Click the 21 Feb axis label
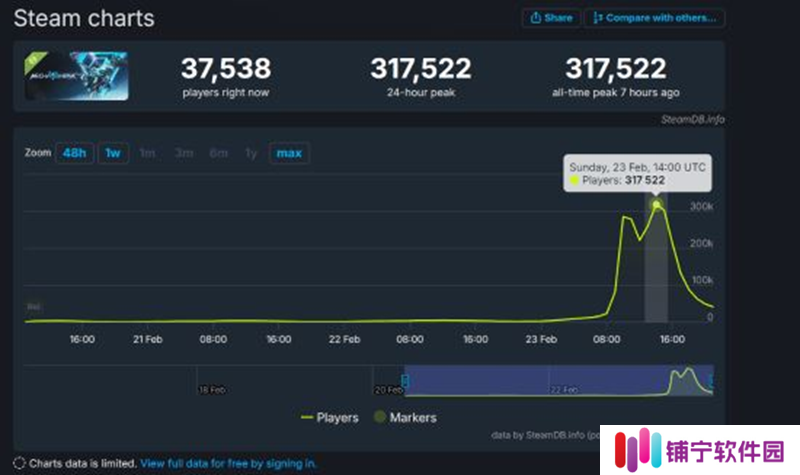800x475 pixels. click(x=147, y=339)
